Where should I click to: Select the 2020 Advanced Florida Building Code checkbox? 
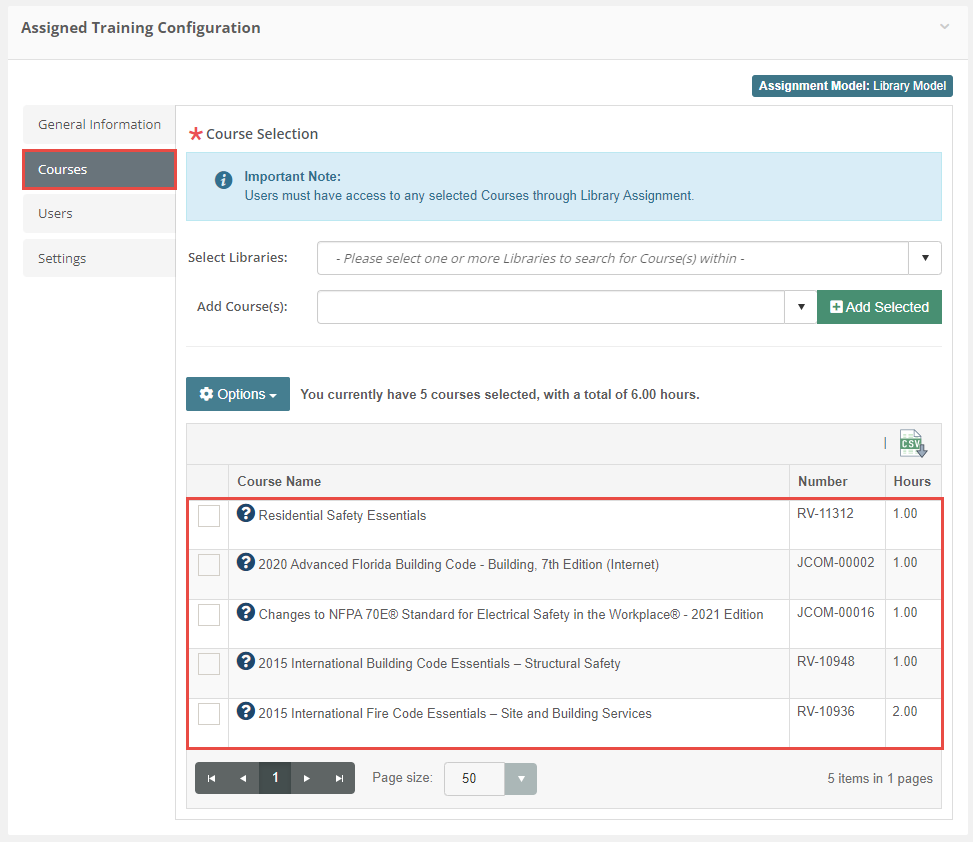point(209,565)
